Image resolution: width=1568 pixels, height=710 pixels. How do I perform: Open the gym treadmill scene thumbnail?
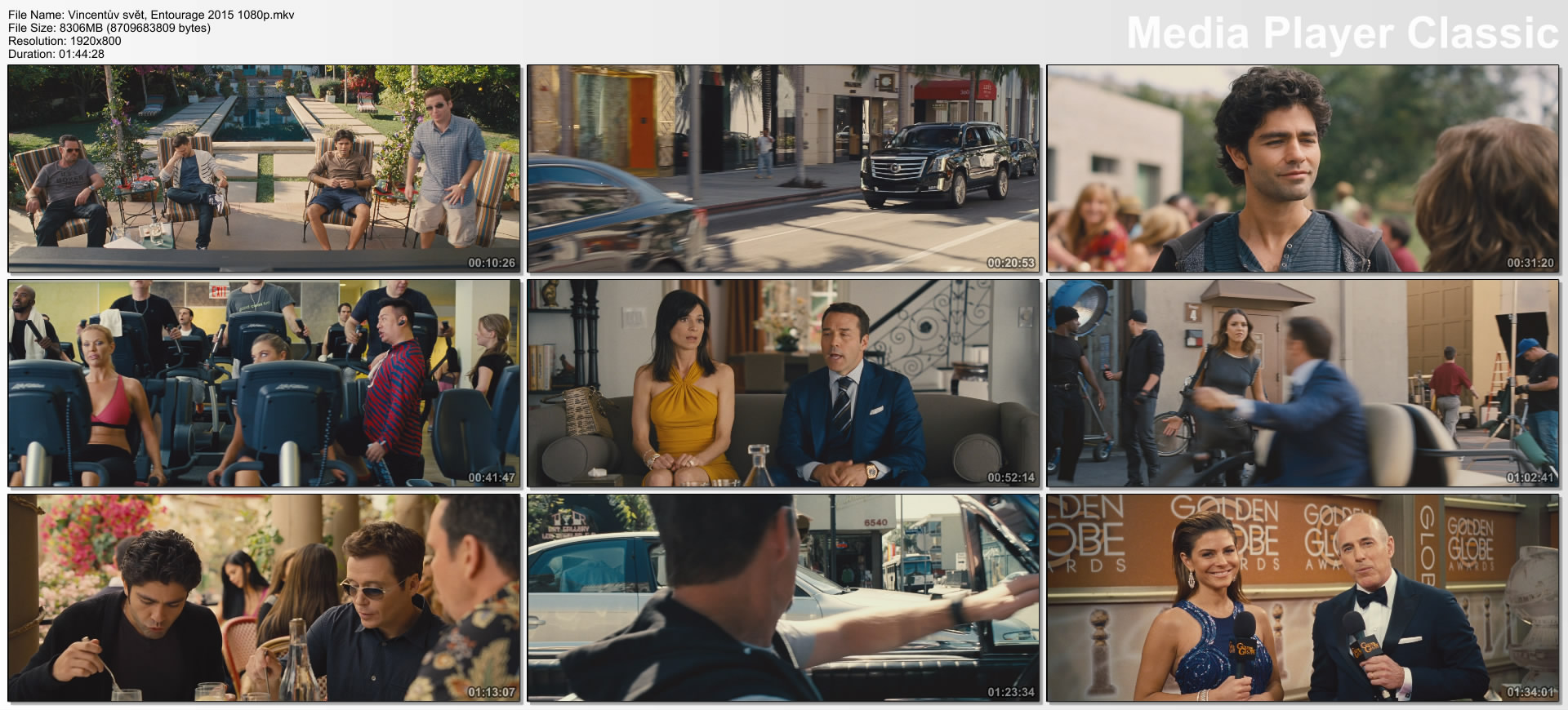pos(264,383)
